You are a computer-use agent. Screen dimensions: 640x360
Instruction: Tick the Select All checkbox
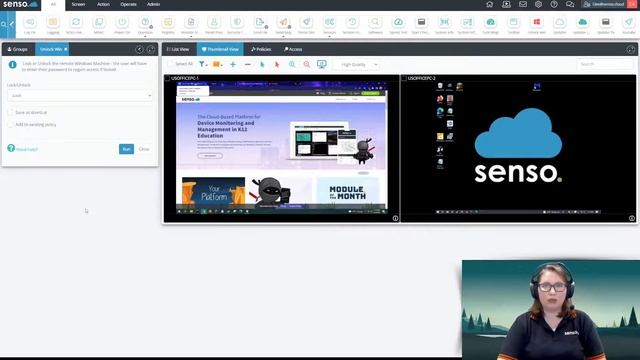[170, 64]
